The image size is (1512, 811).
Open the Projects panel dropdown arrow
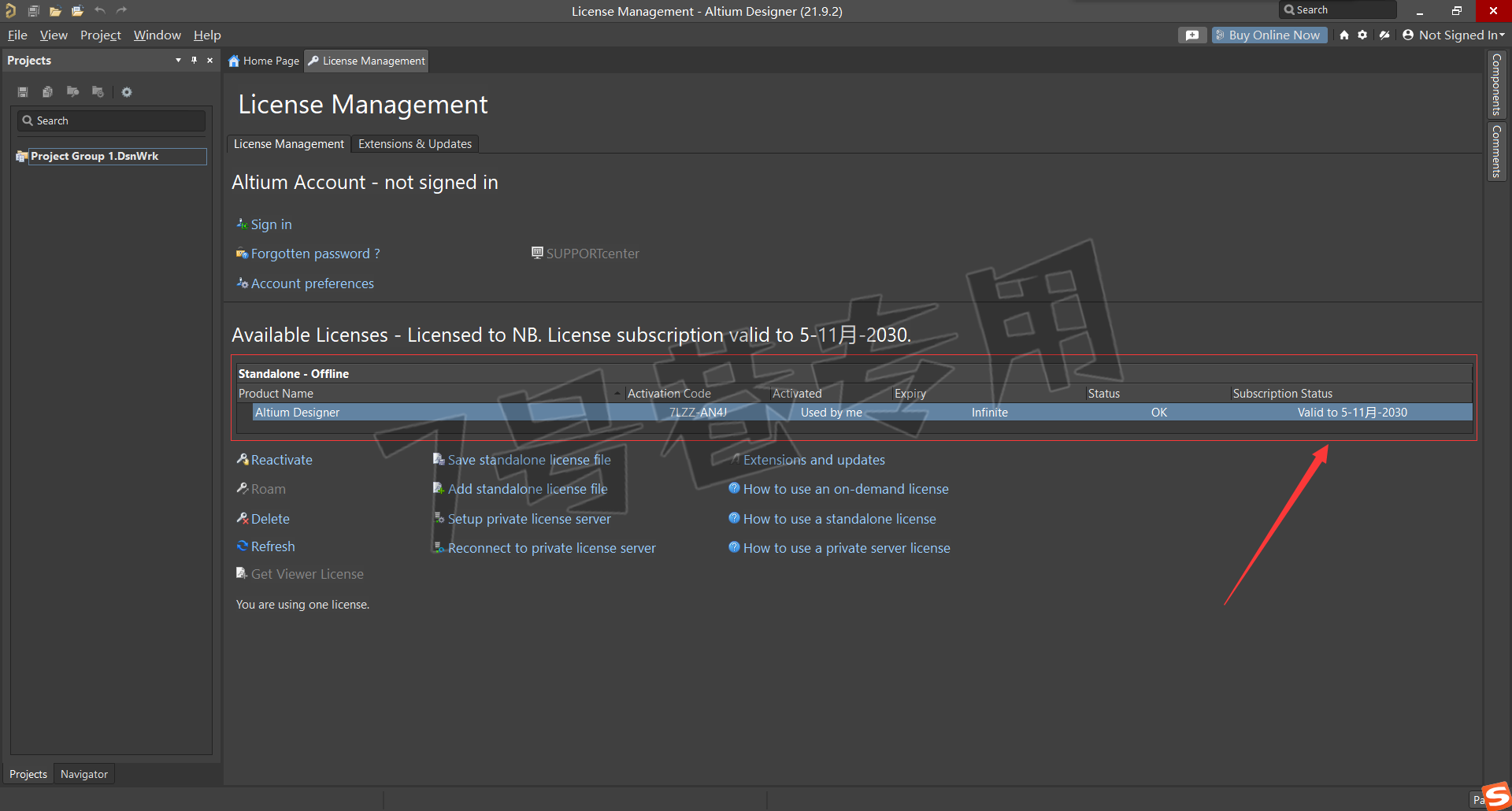[x=178, y=60]
